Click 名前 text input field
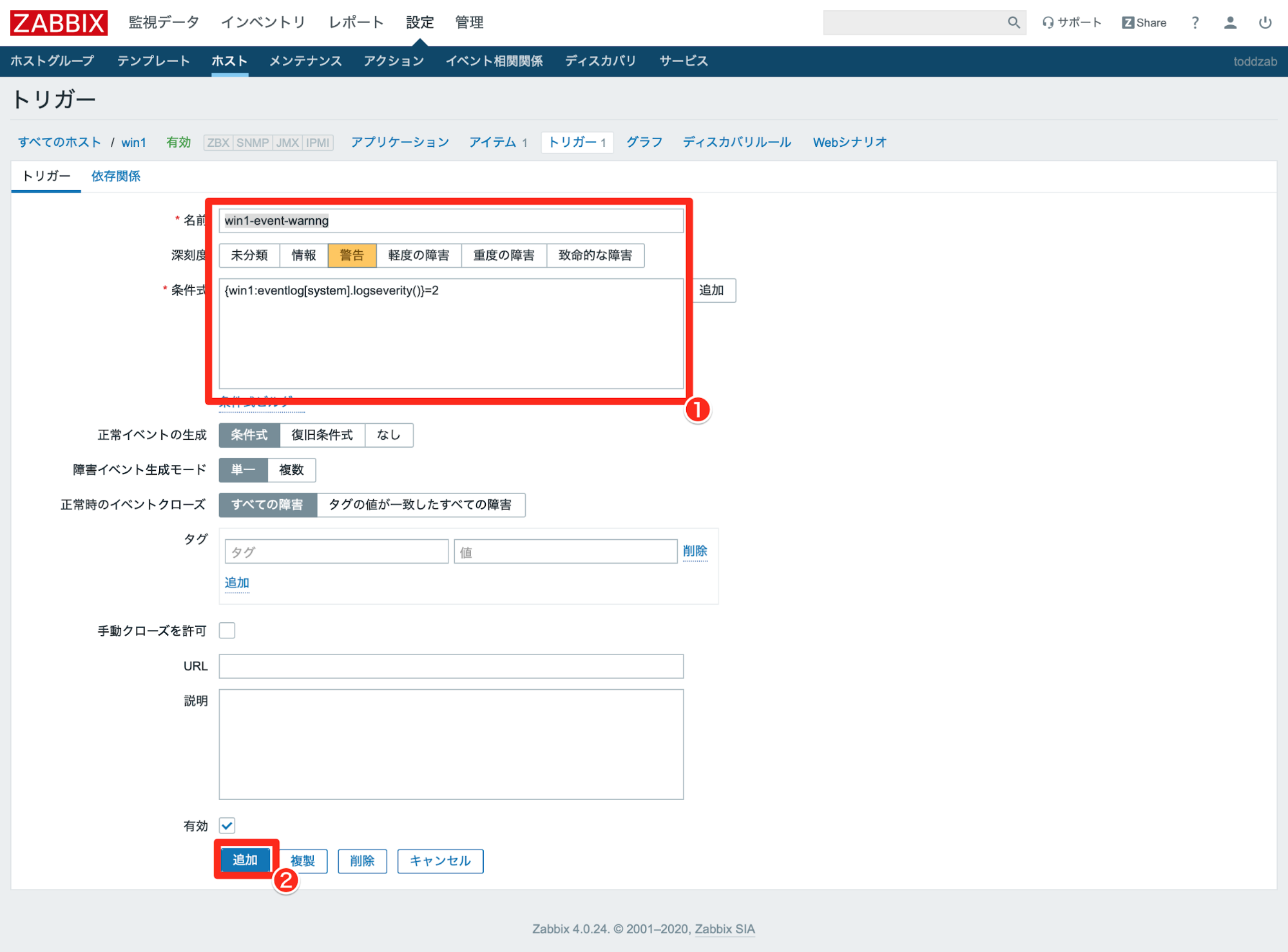The height and width of the screenshot is (952, 1288). [x=451, y=220]
